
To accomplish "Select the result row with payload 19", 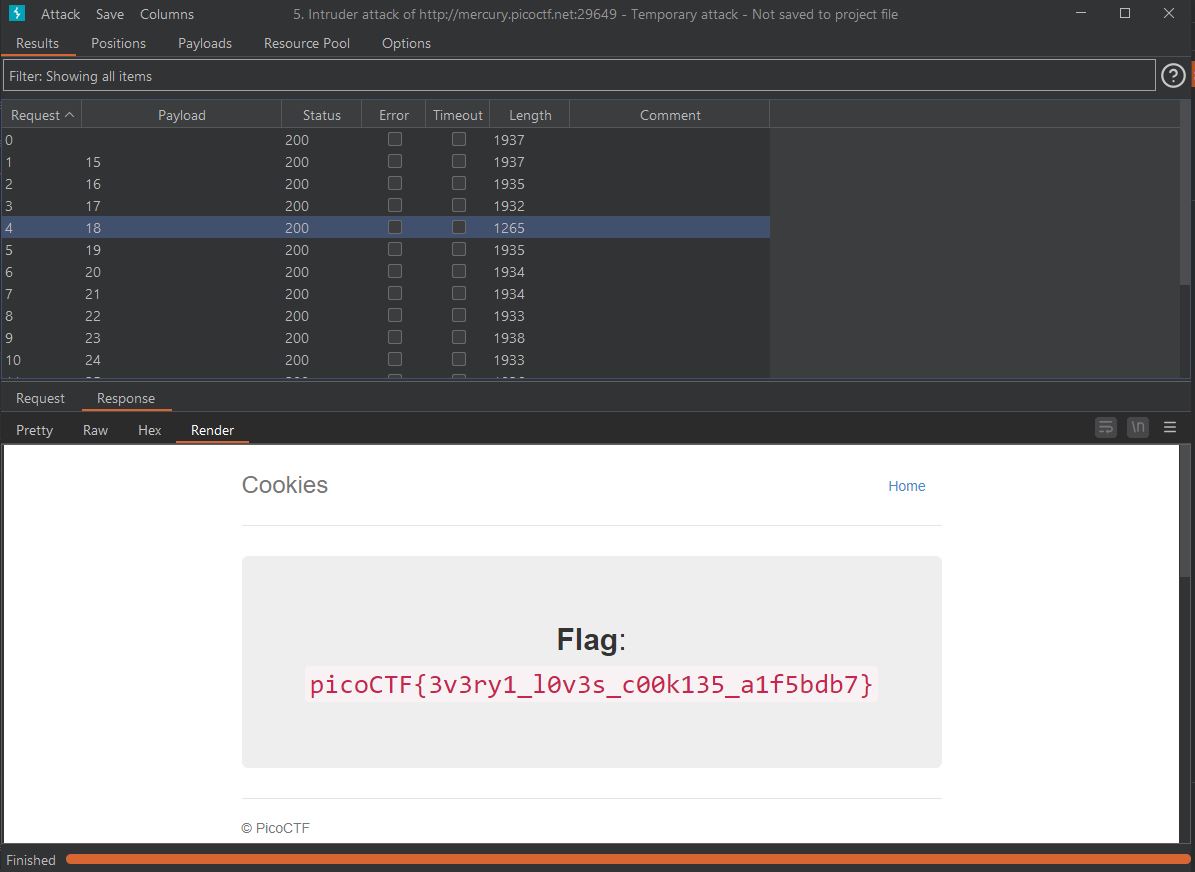I will pos(385,249).
